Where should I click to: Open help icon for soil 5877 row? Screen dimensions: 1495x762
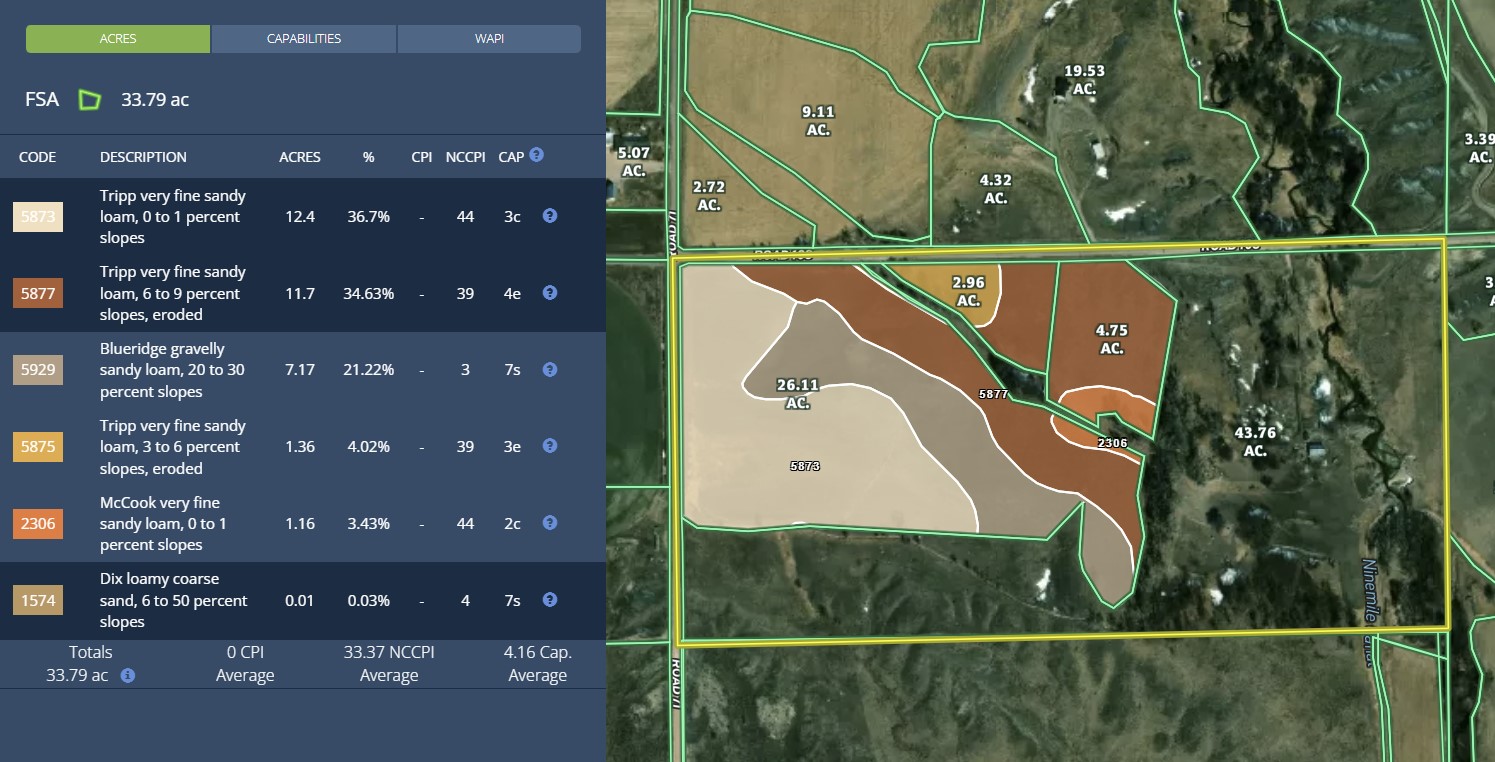point(549,293)
